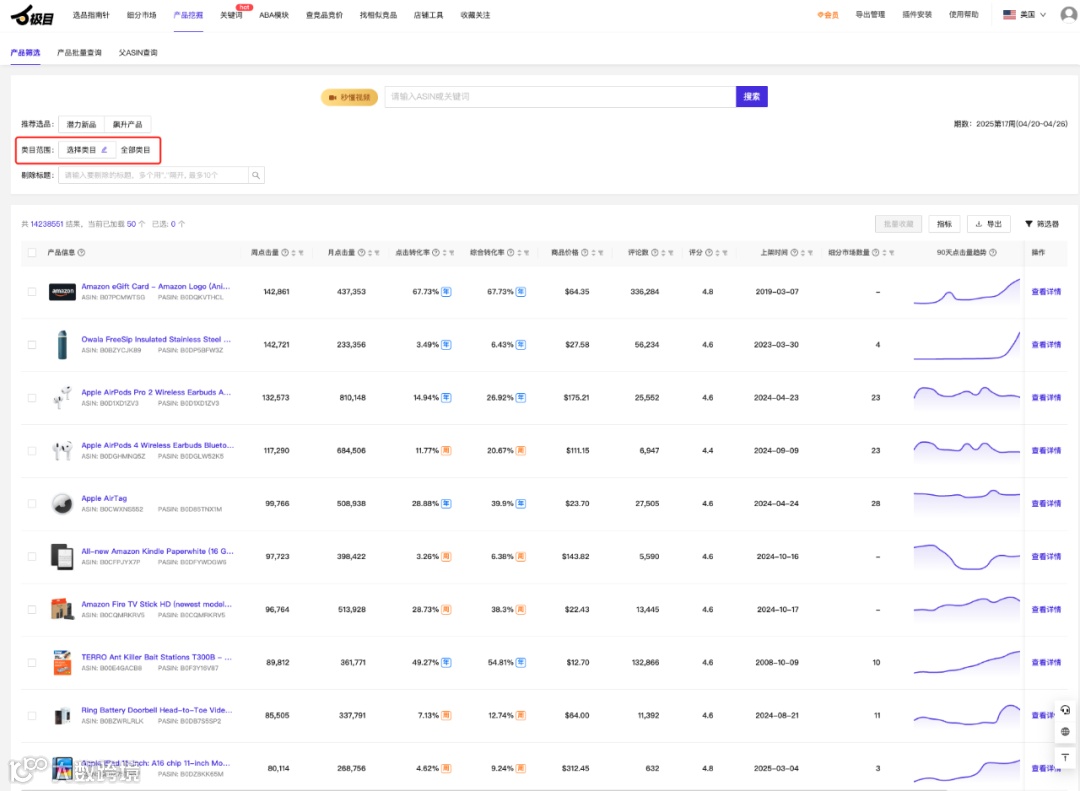The image size is (1080, 791).
Task: Click filter icon in 上架时间 header
Action: pyautogui.click(x=810, y=253)
